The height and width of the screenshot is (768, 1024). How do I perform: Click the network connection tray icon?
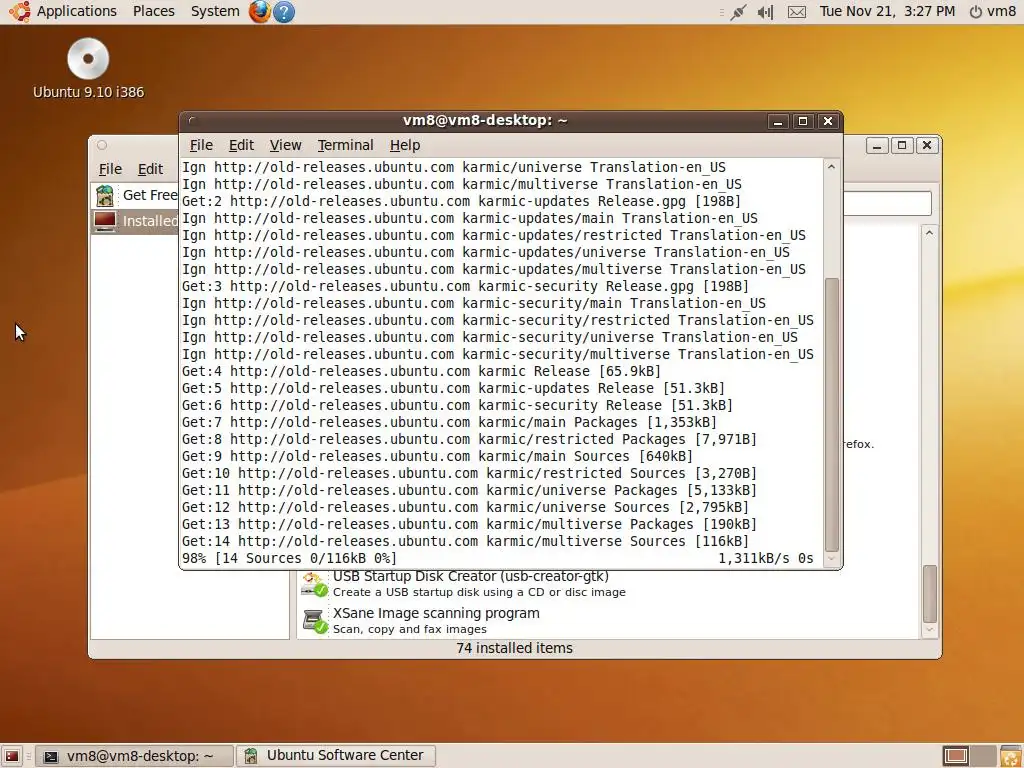[738, 12]
